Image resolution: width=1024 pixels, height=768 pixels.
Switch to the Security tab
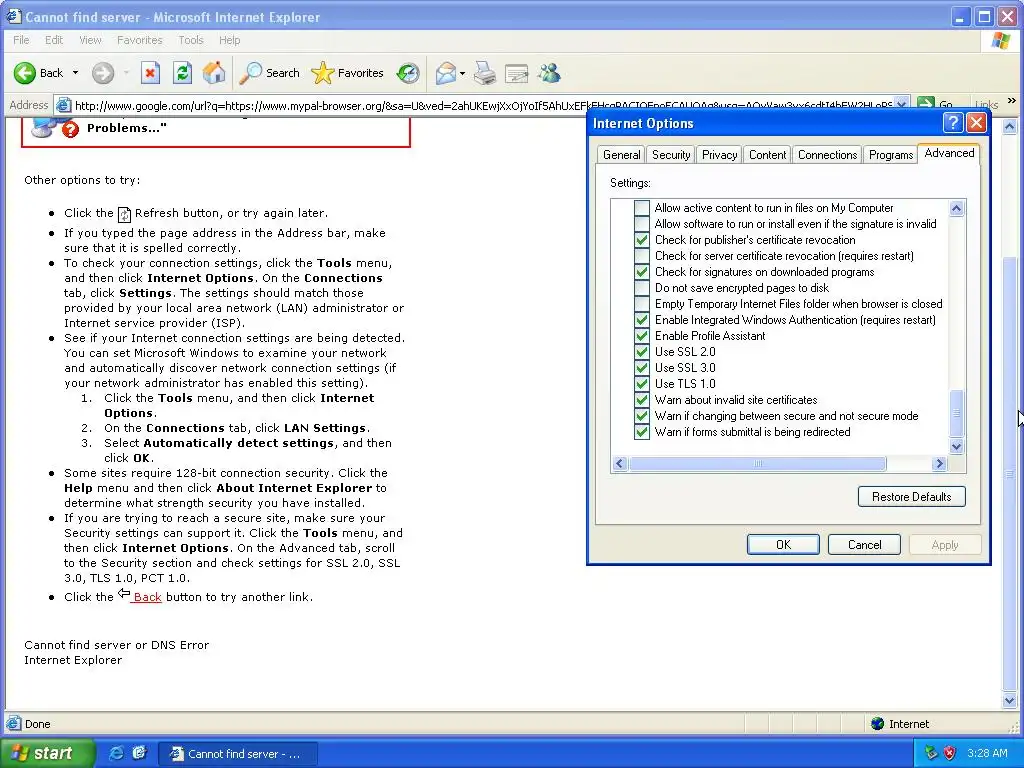pos(671,155)
